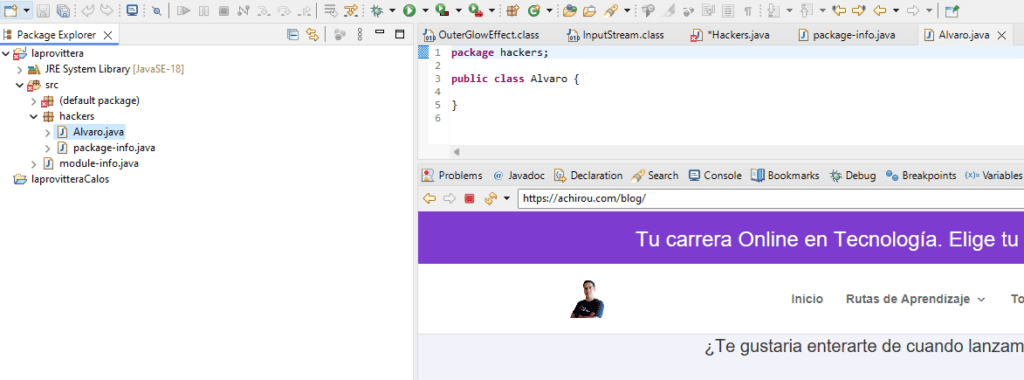Screen dimensions: 1024x380
Task: Click the Undo arrow in the toolbar
Action: click(88, 10)
